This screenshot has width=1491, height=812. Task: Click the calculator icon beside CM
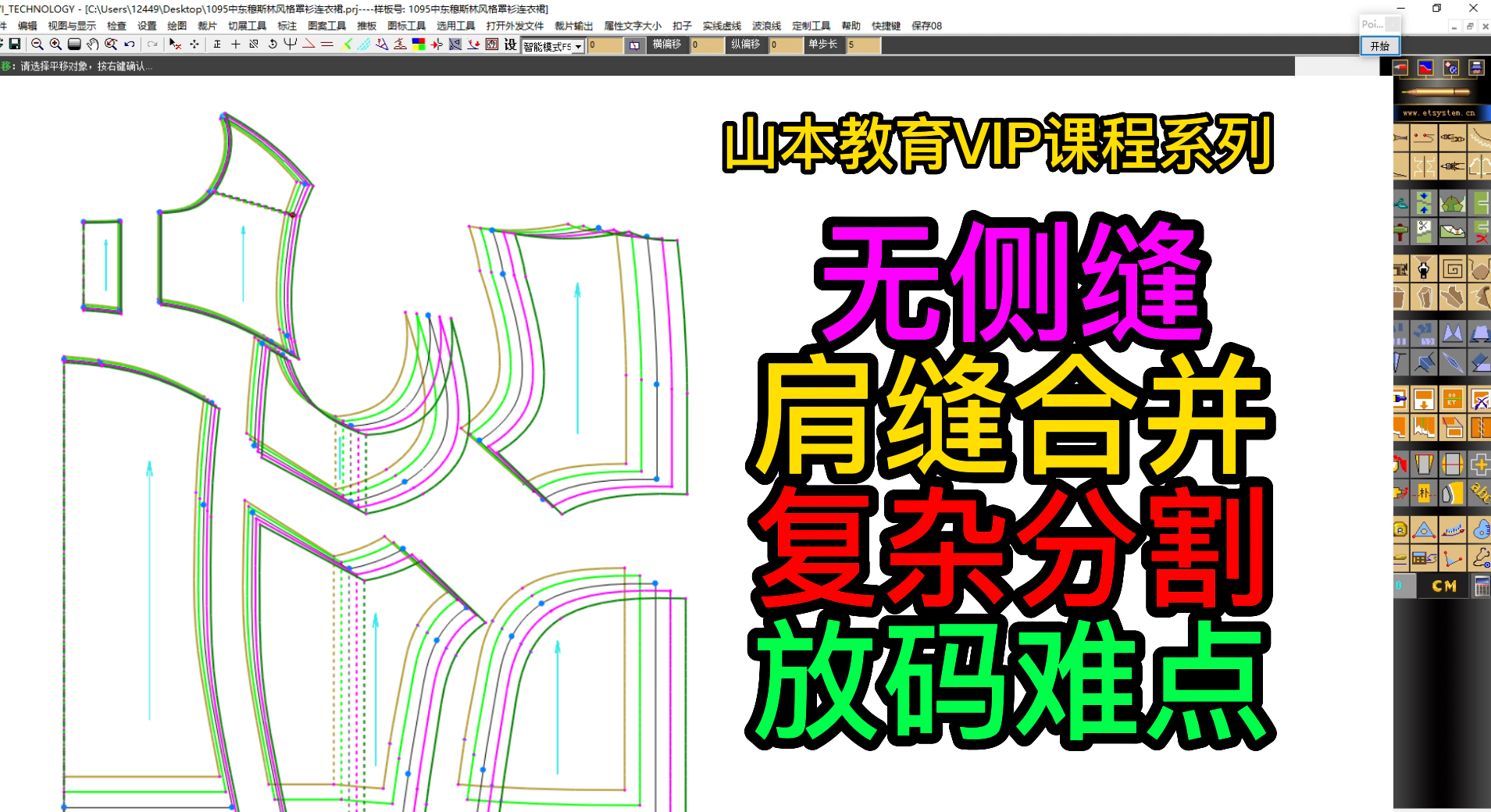pos(1481,586)
